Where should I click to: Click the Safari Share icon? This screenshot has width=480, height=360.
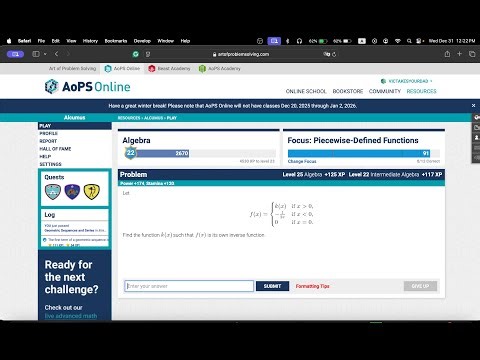(x=447, y=54)
